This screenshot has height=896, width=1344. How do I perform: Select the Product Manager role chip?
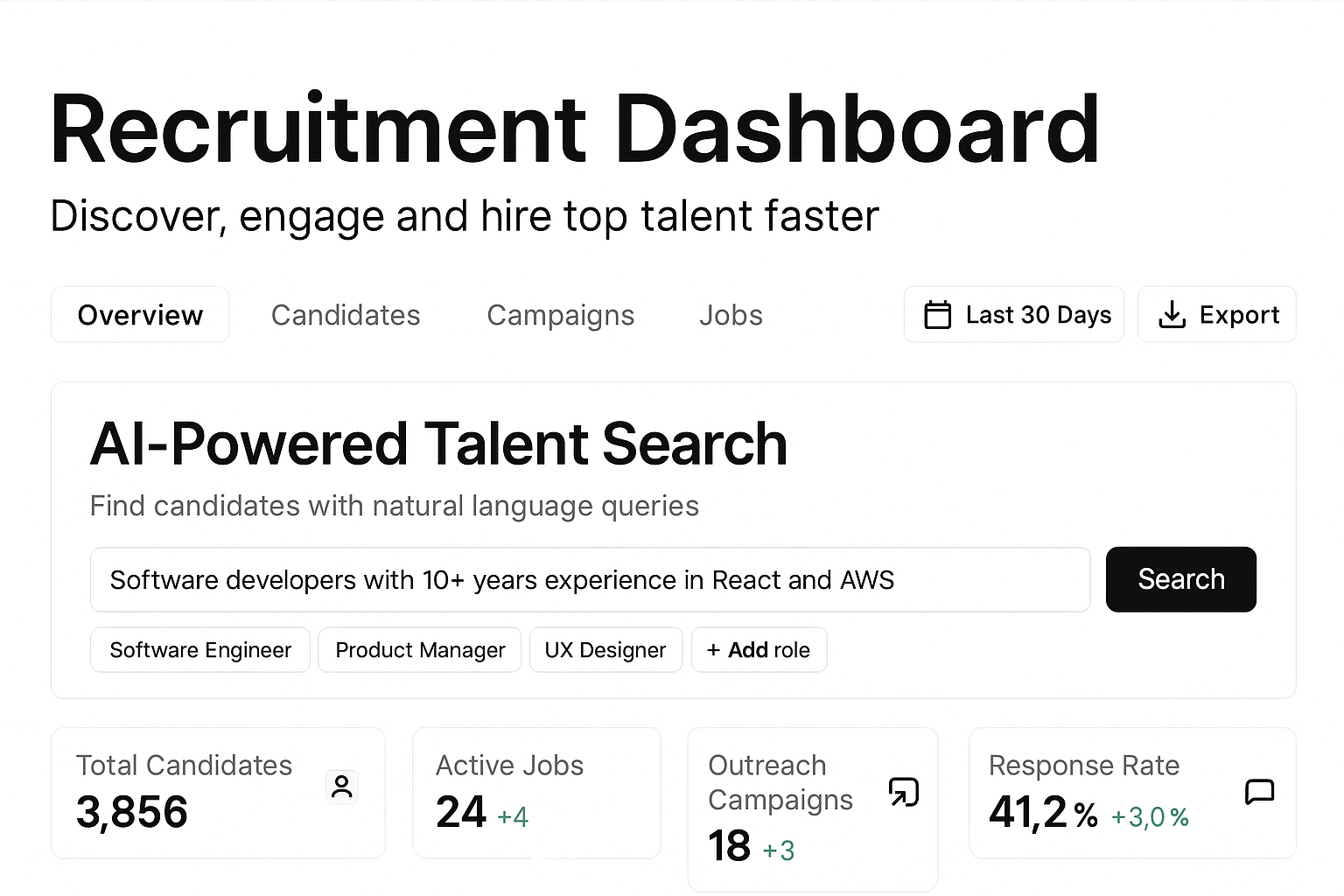click(x=420, y=649)
